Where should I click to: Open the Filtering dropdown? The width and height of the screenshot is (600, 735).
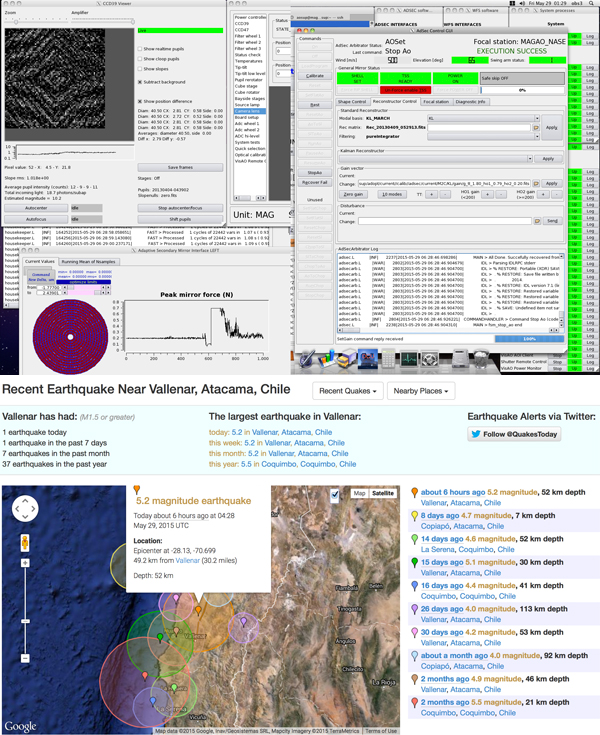tap(483, 136)
